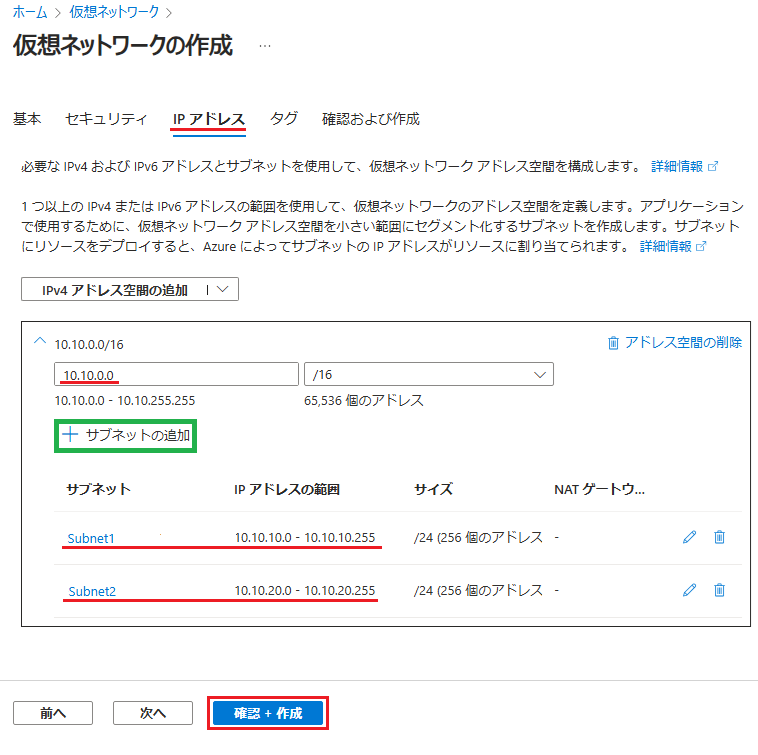Viewport: 758px width, 755px height.
Task: Click the trash icon beside アドレス空間の削除
Action: point(613,343)
